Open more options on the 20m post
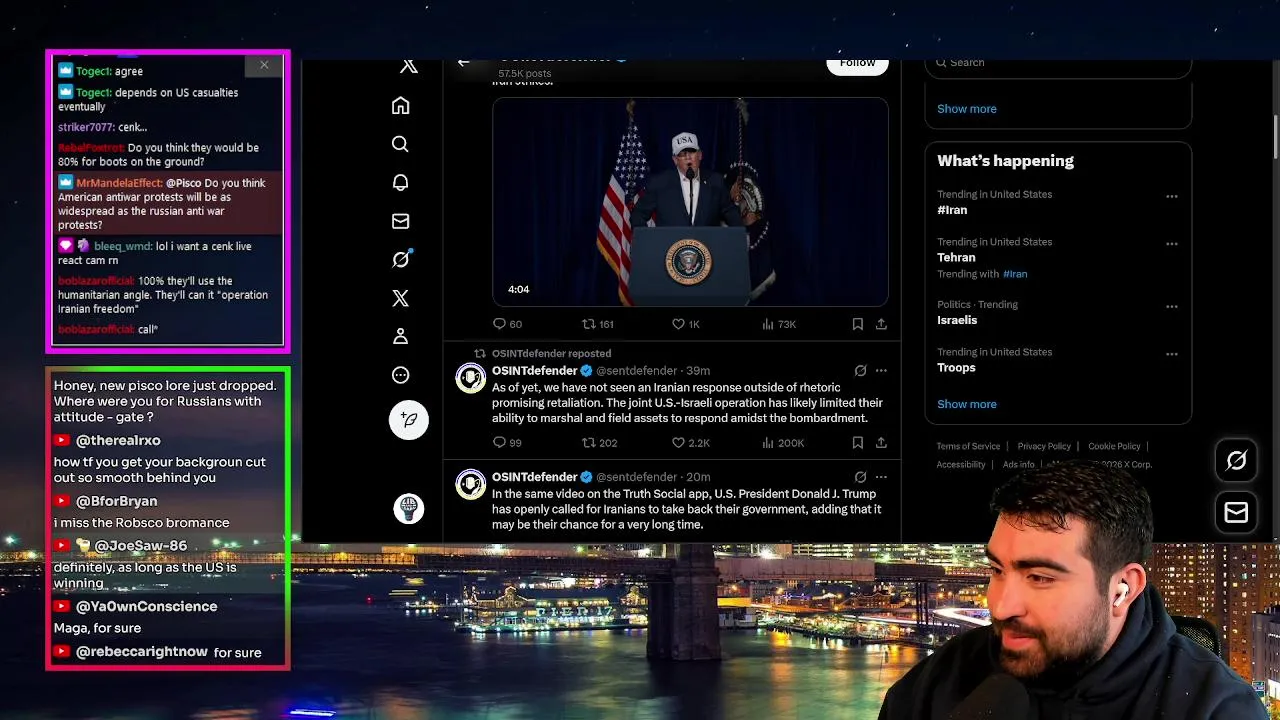This screenshot has height=720, width=1280. 881,477
